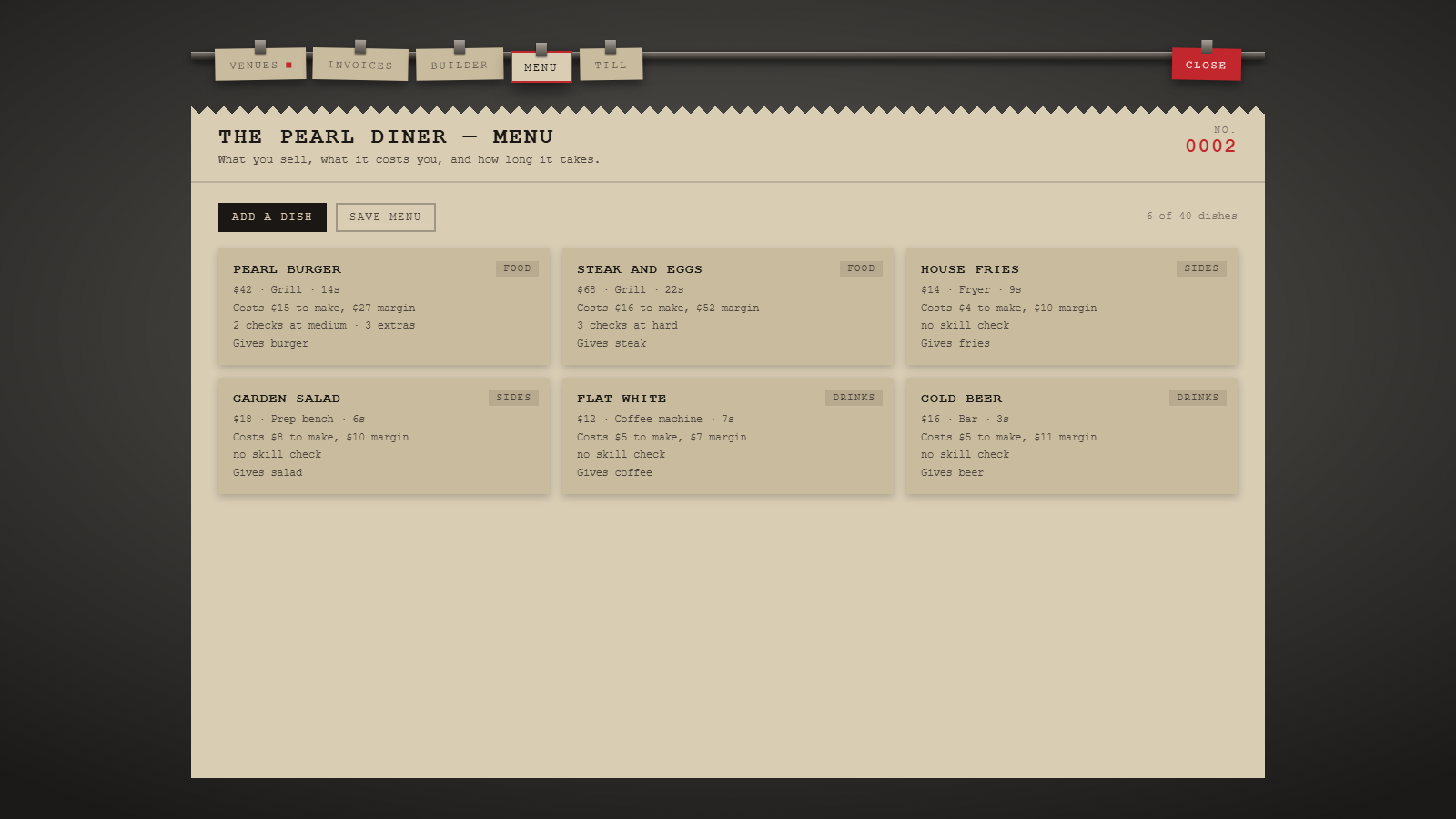Select the Garden Salad card title

(x=287, y=399)
